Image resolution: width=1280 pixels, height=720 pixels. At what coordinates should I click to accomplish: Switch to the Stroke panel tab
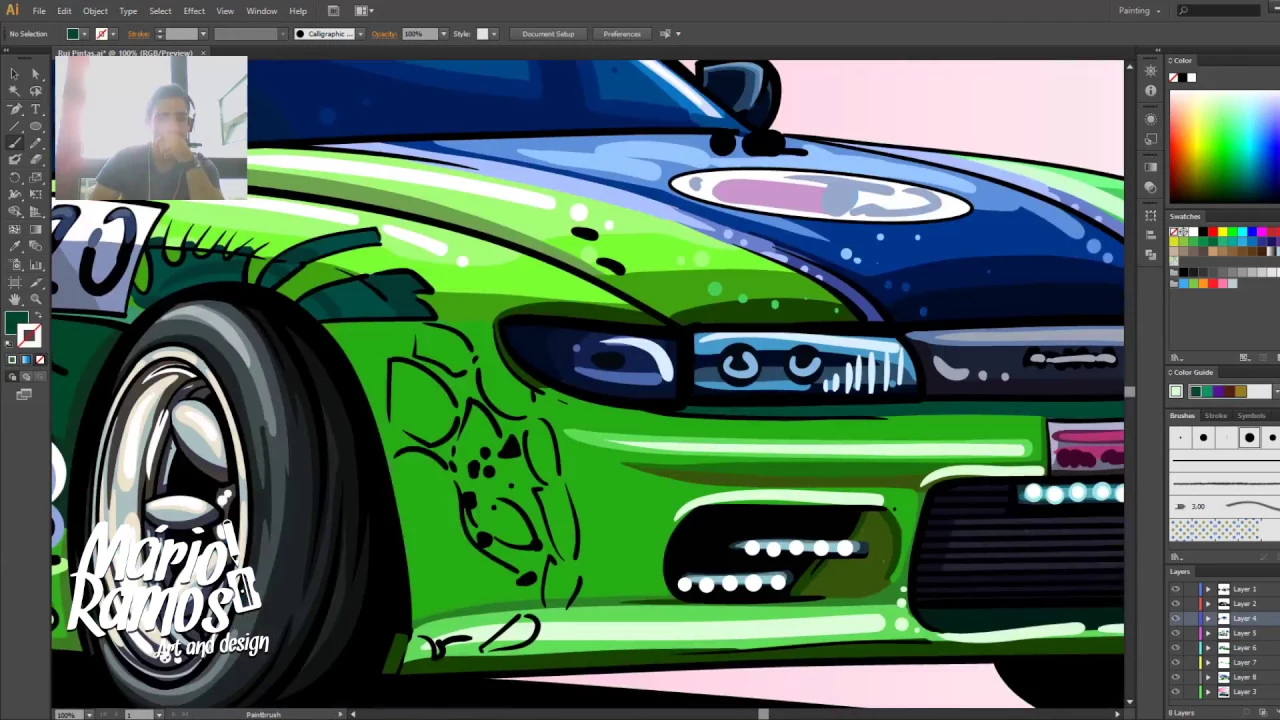point(1216,416)
